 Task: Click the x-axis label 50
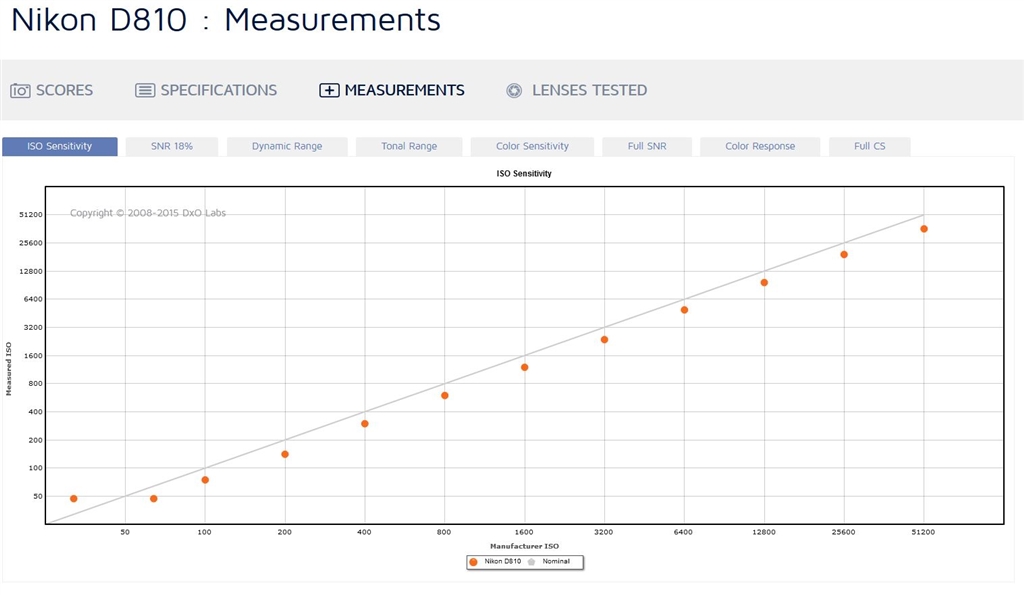pos(125,532)
